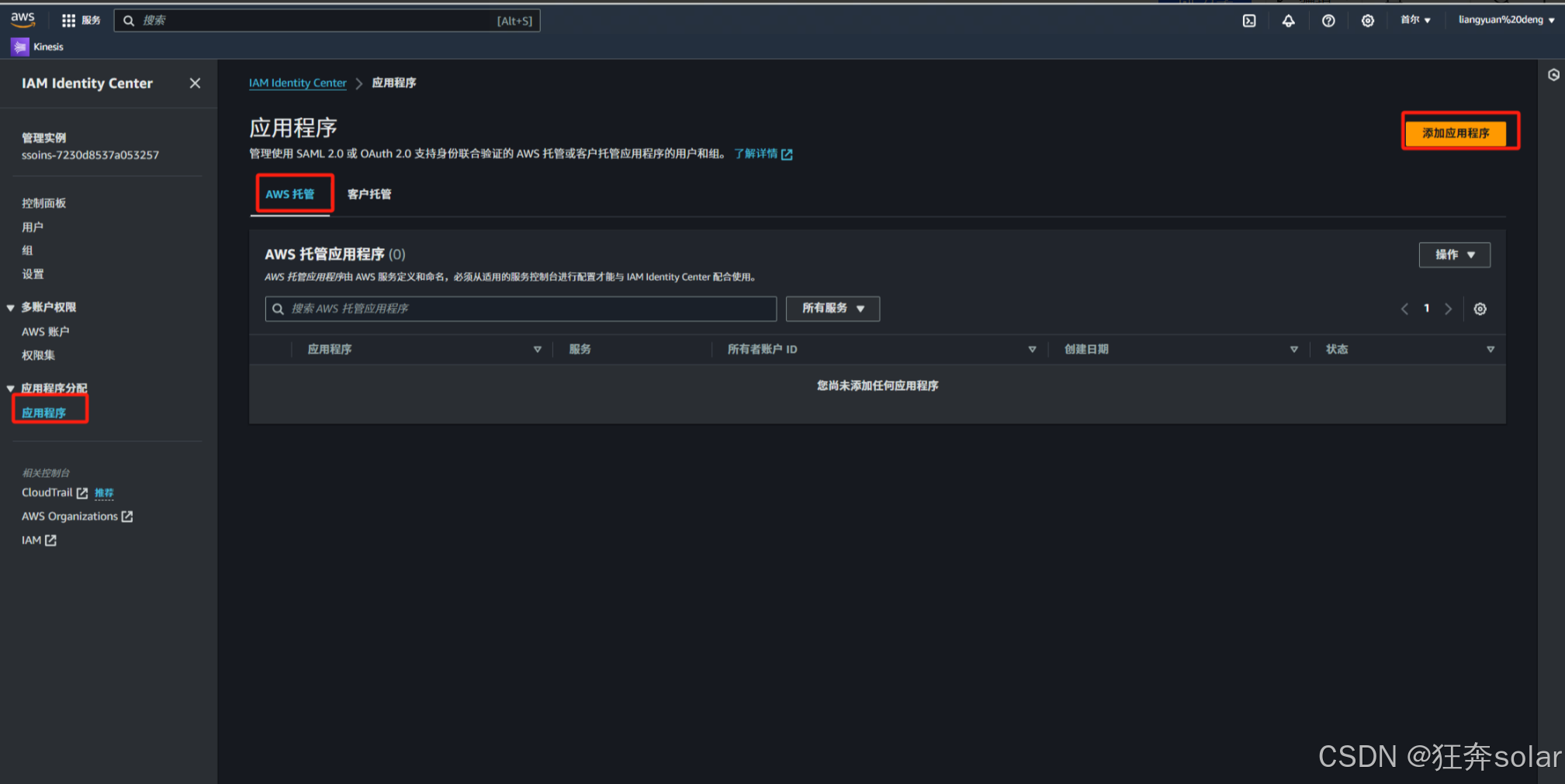Go to previous page arrow
This screenshot has width=1565, height=784.
click(x=1404, y=309)
